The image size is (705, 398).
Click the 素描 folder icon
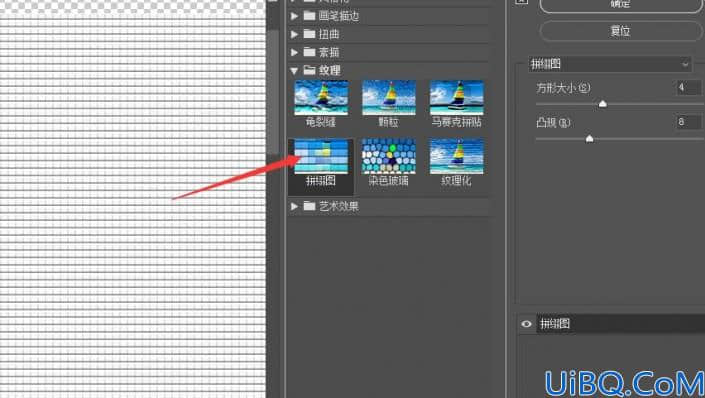309,52
